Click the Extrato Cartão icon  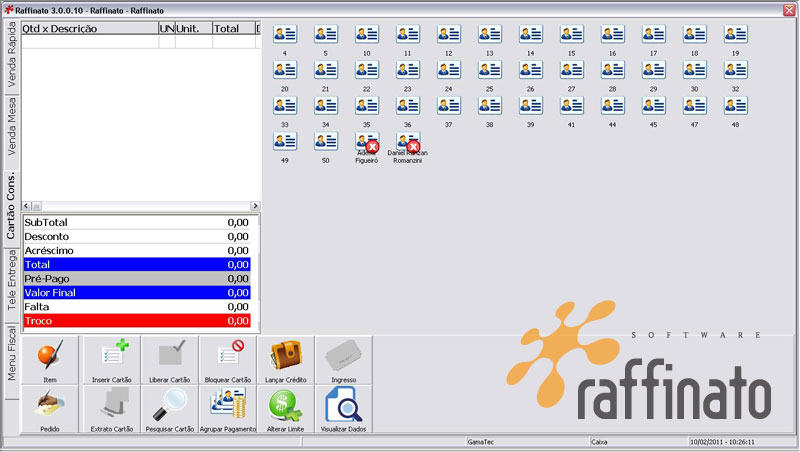coord(112,409)
